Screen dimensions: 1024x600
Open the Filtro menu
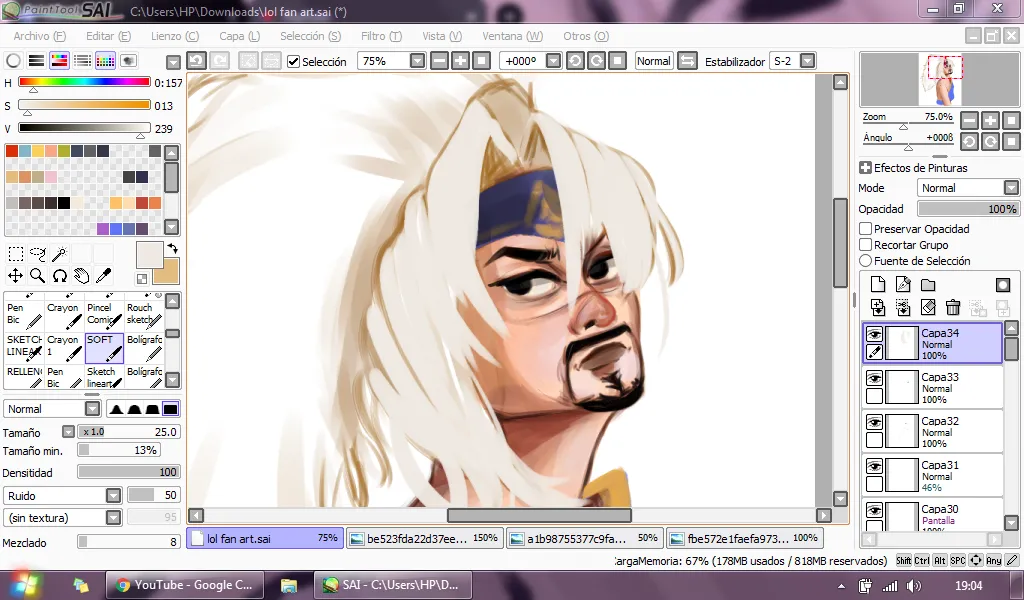tap(381, 36)
